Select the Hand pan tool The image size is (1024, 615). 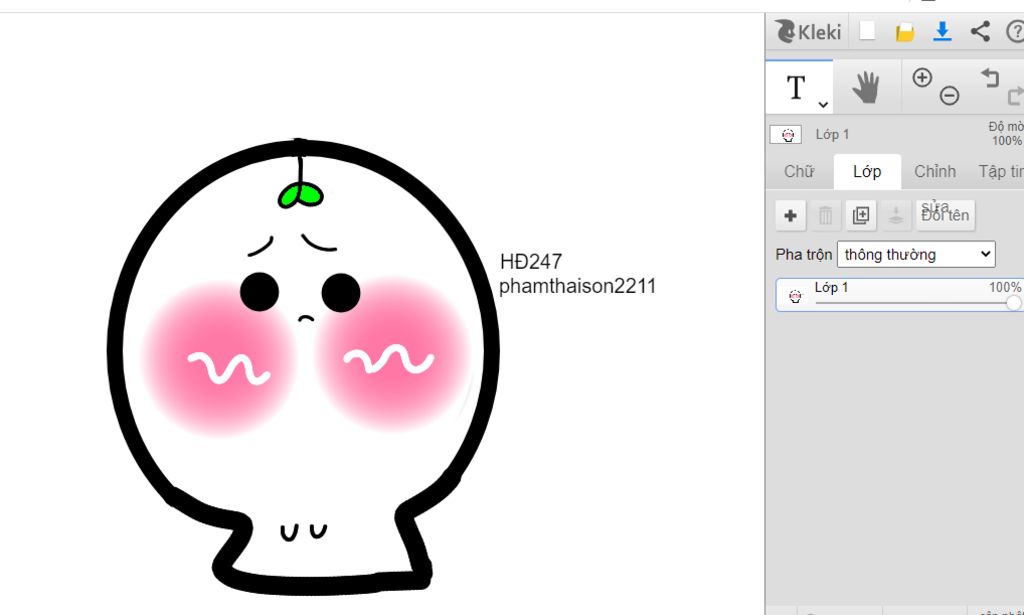click(x=867, y=87)
